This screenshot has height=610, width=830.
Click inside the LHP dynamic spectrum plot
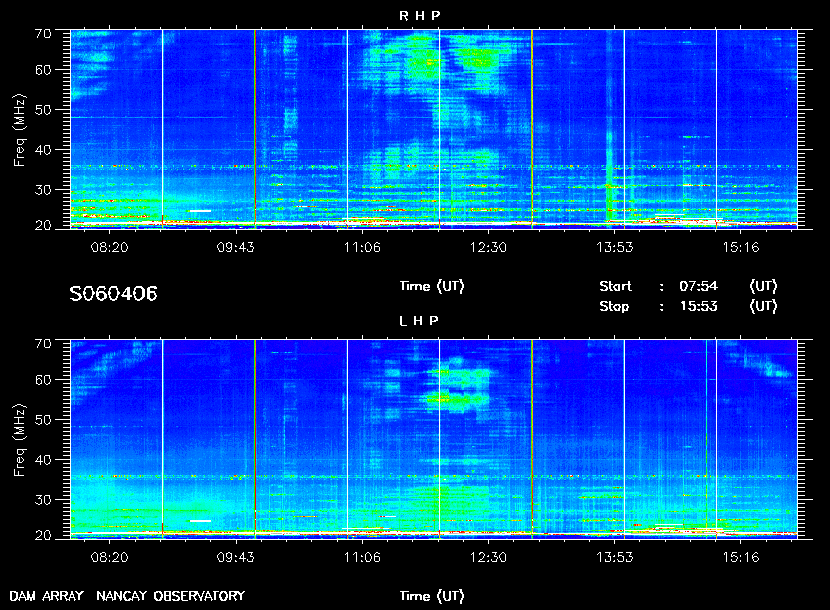(434, 439)
